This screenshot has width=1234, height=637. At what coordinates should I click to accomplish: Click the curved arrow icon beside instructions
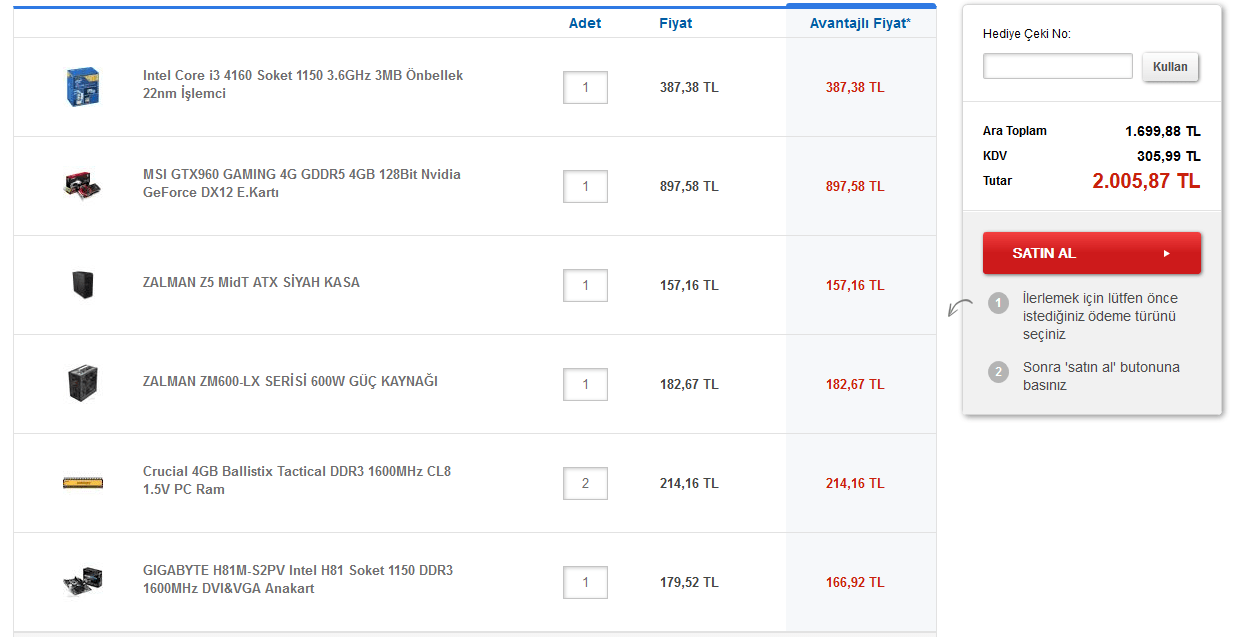[960, 307]
